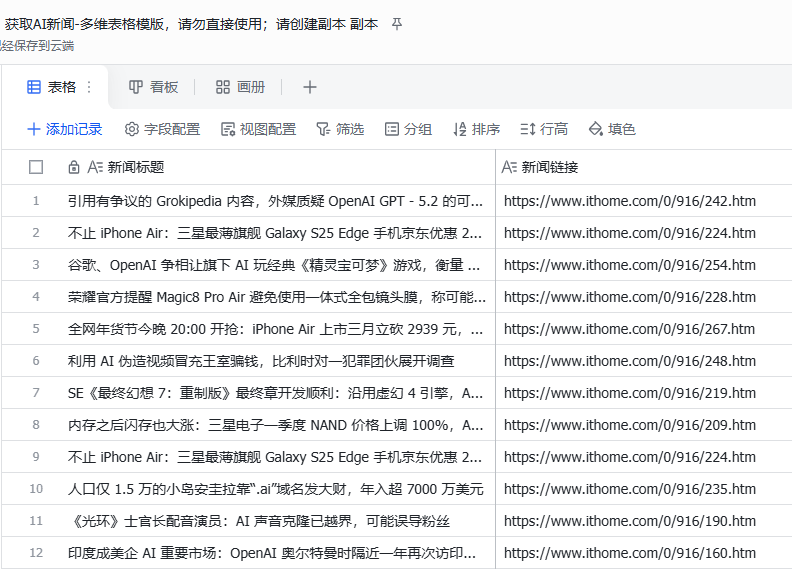Select the title cell about 安圭拉 .ai 域名
792x569 pixels.
(275, 489)
